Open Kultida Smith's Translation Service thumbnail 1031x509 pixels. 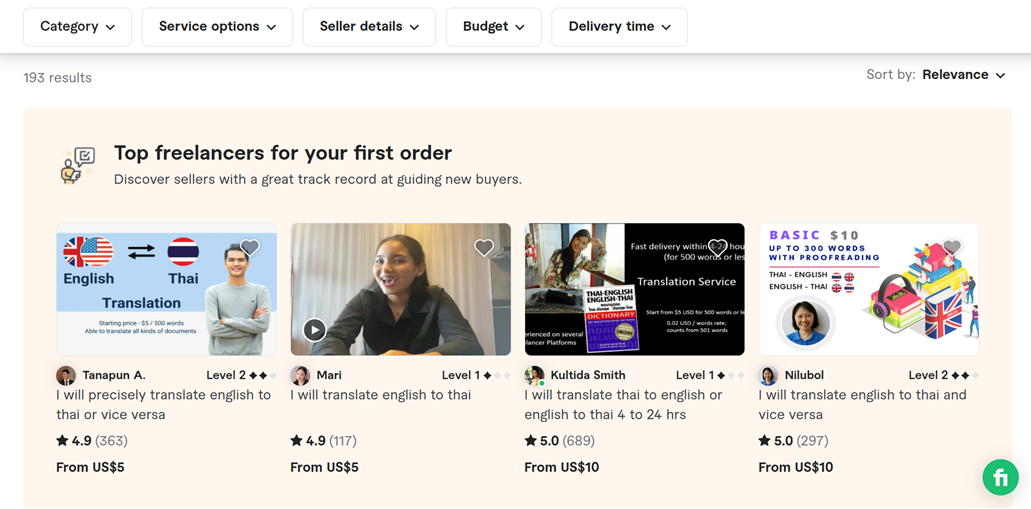coord(635,289)
